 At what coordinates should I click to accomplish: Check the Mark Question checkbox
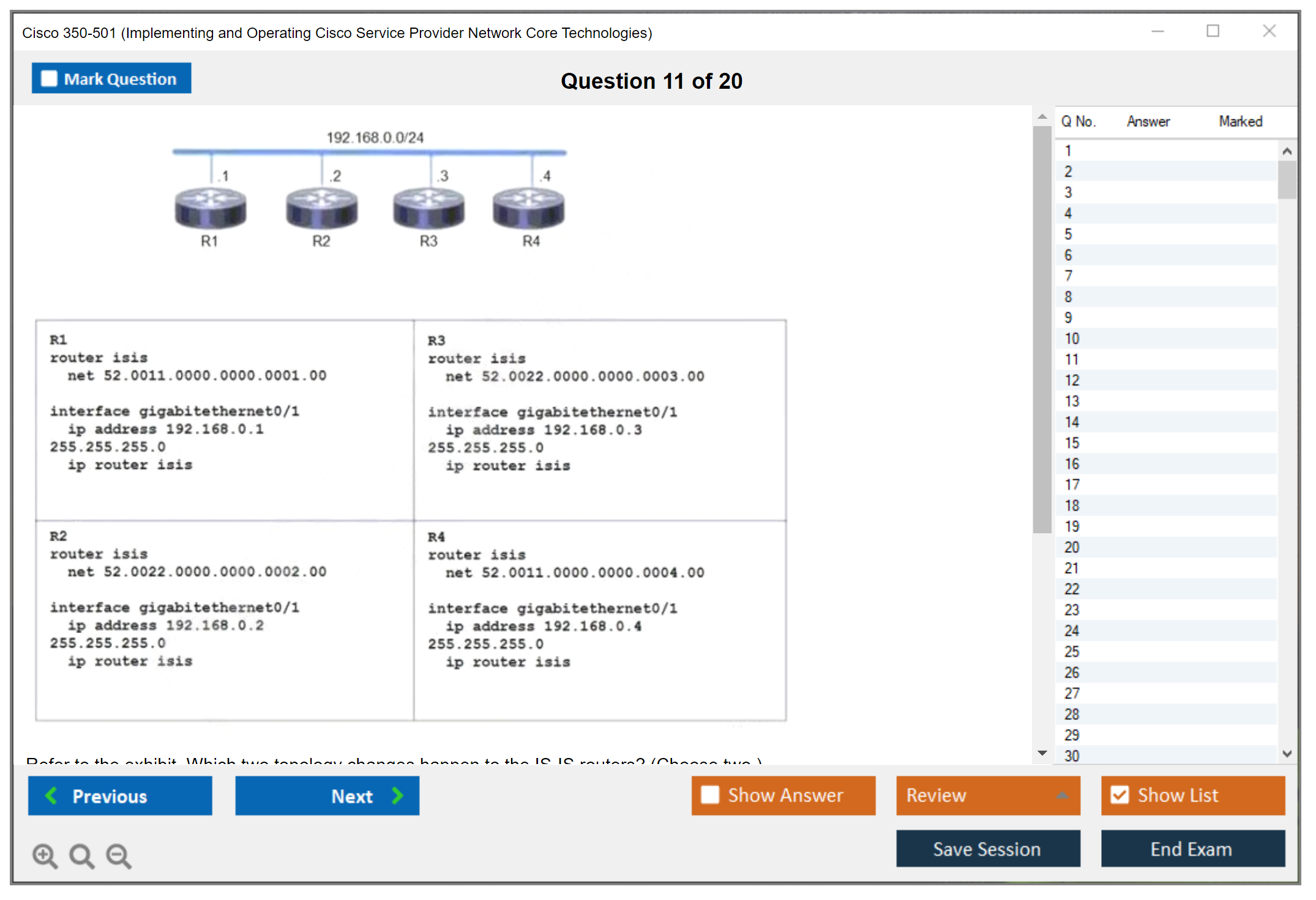click(x=49, y=79)
